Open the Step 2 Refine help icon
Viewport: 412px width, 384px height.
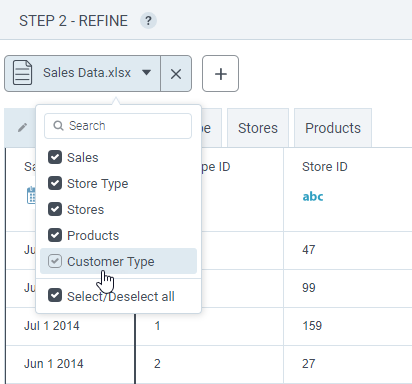148,21
